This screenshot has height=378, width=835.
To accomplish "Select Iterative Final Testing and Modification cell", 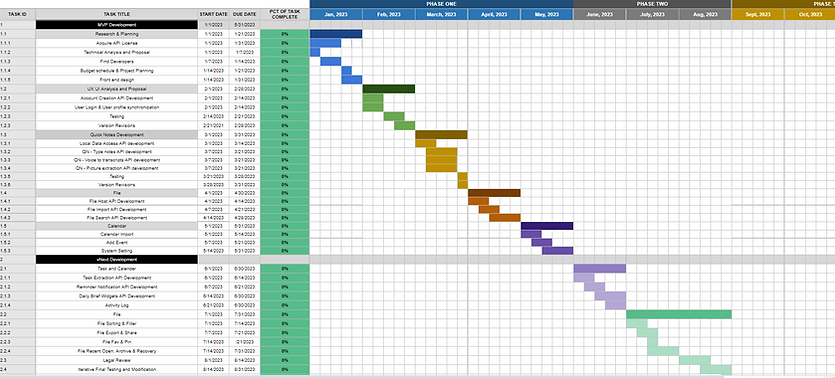I will coord(117,369).
